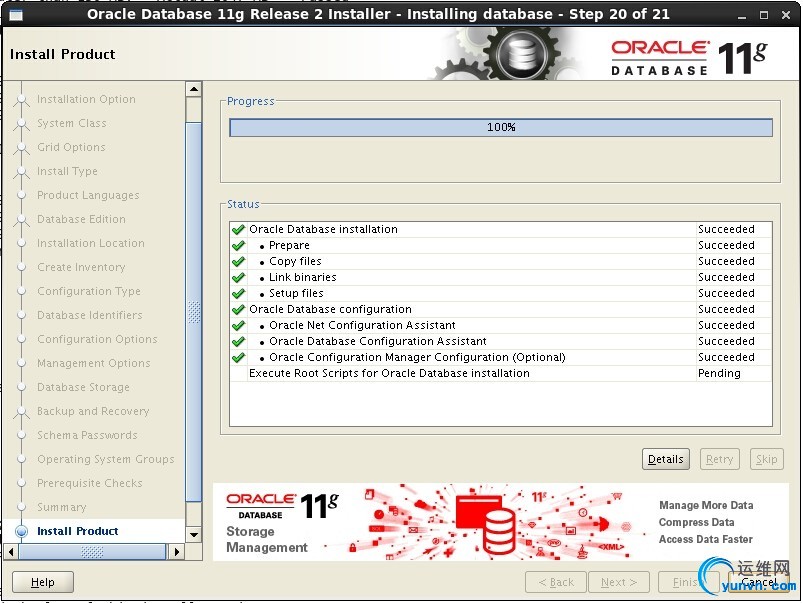Select the Installation Option step
803x603 pixels.
tap(86, 99)
